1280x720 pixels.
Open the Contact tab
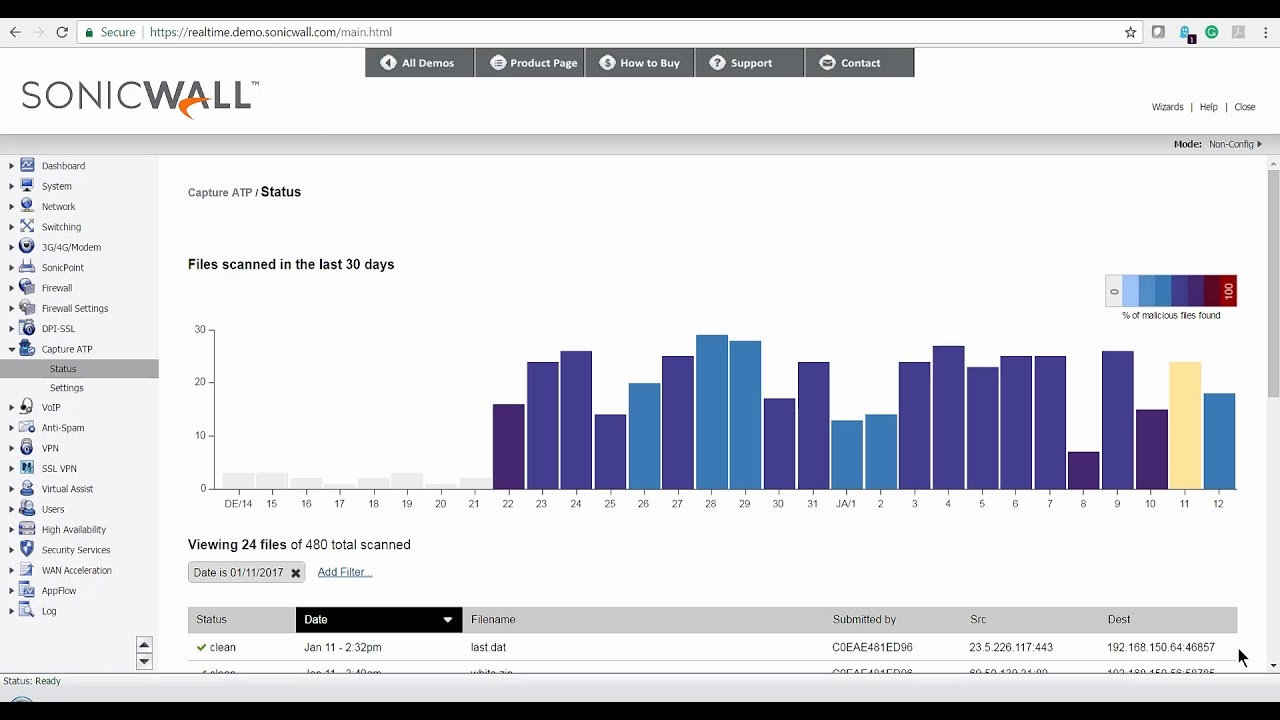pos(859,62)
